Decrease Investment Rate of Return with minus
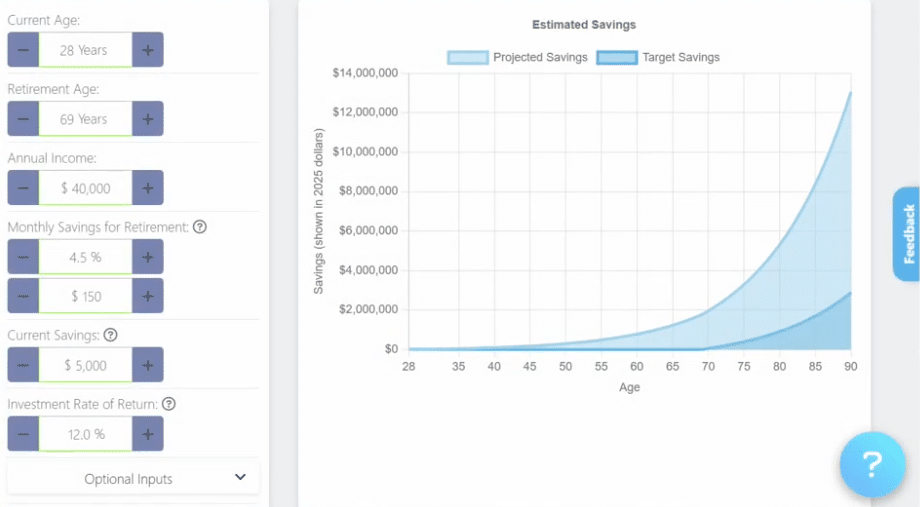Image resolution: width=920 pixels, height=507 pixels. [23, 434]
